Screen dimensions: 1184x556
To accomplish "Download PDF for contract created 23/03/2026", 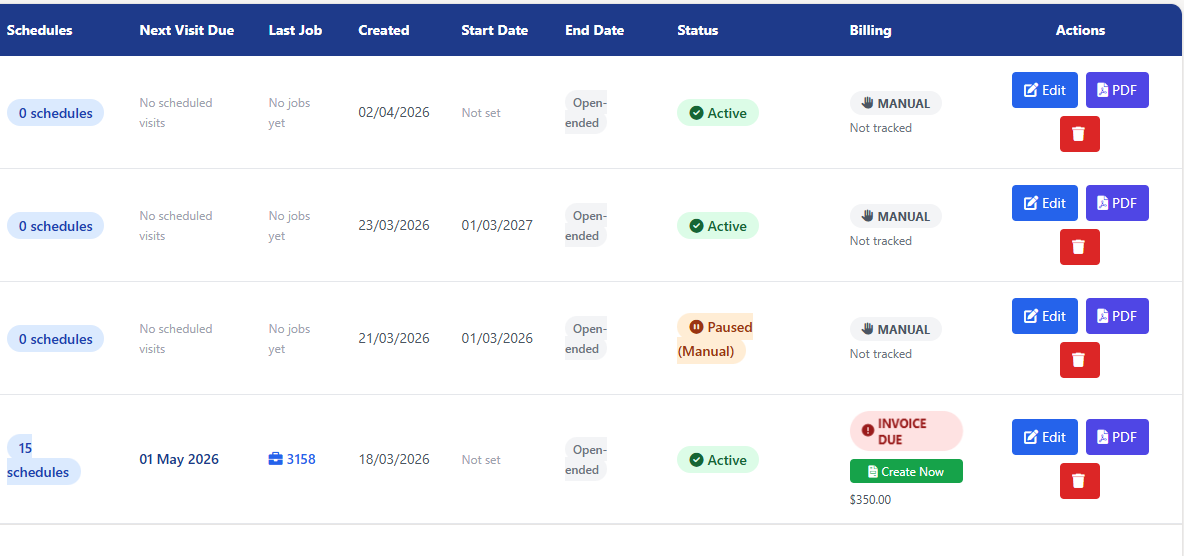I will click(1117, 203).
